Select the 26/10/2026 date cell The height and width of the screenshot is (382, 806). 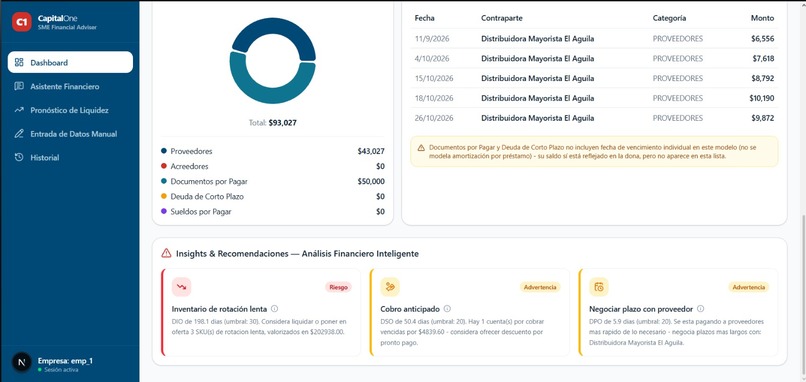point(434,118)
